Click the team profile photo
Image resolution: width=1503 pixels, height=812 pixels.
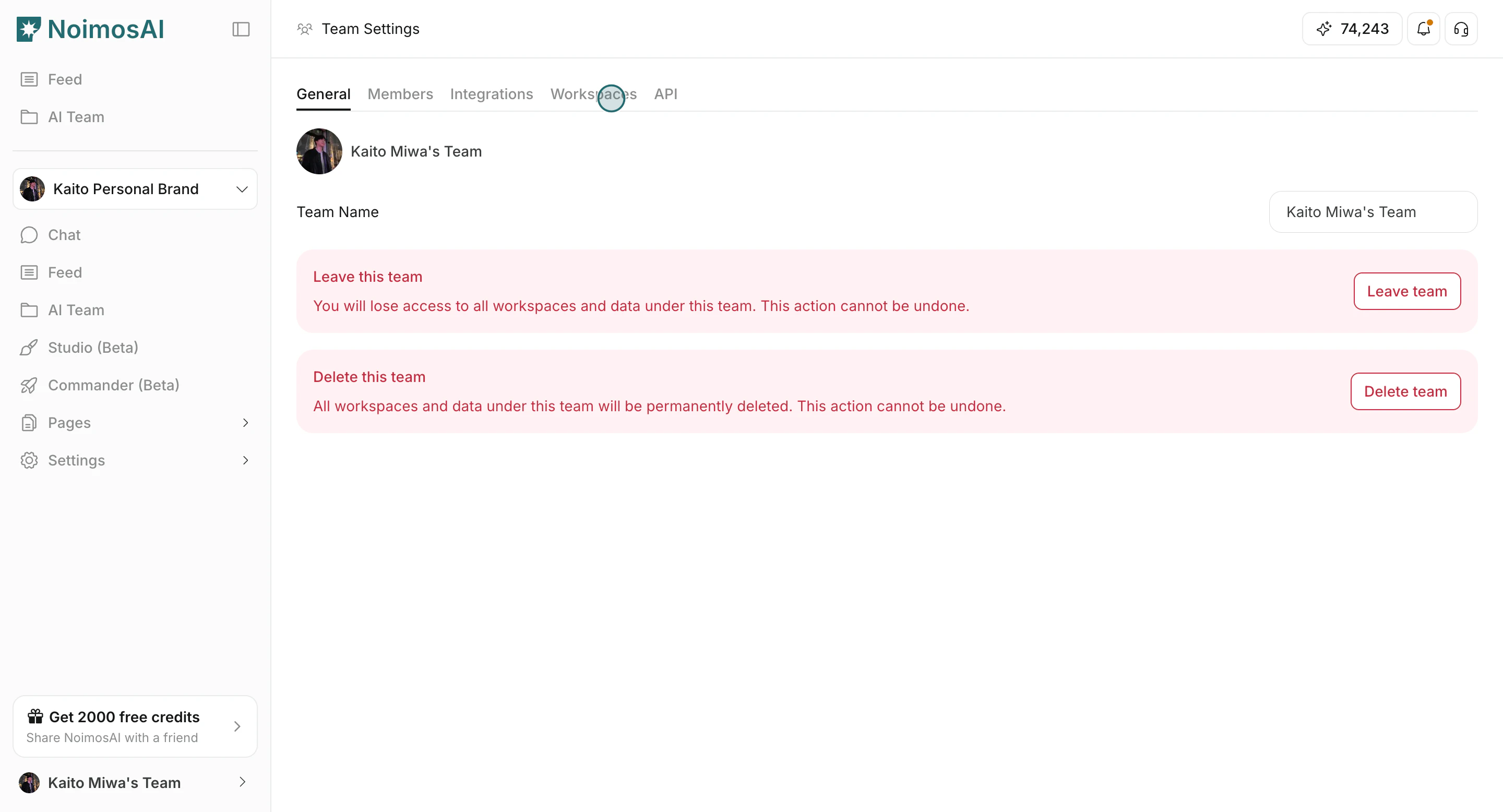click(319, 151)
